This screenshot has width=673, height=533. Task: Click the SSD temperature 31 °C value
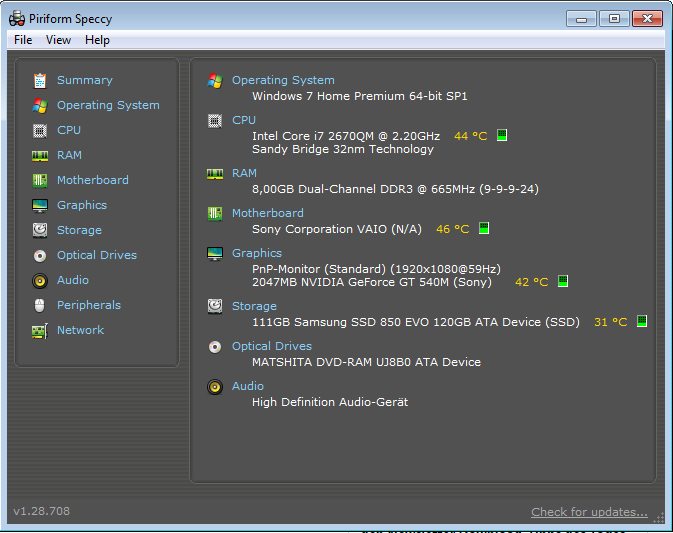click(610, 322)
